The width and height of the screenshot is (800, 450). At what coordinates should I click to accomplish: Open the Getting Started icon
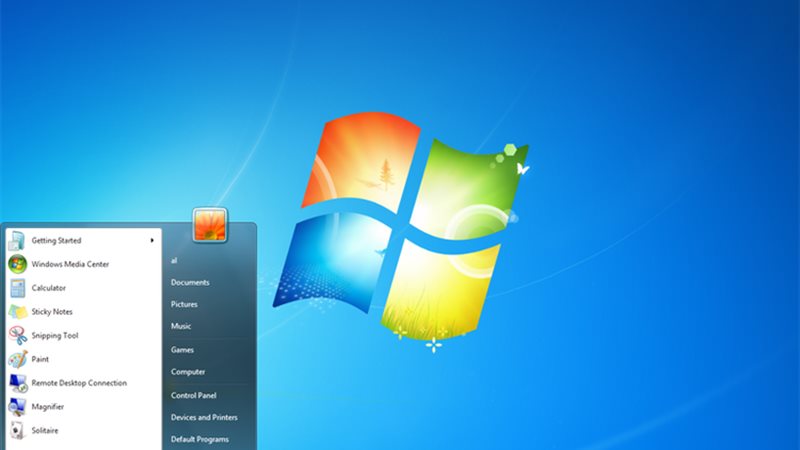17,240
